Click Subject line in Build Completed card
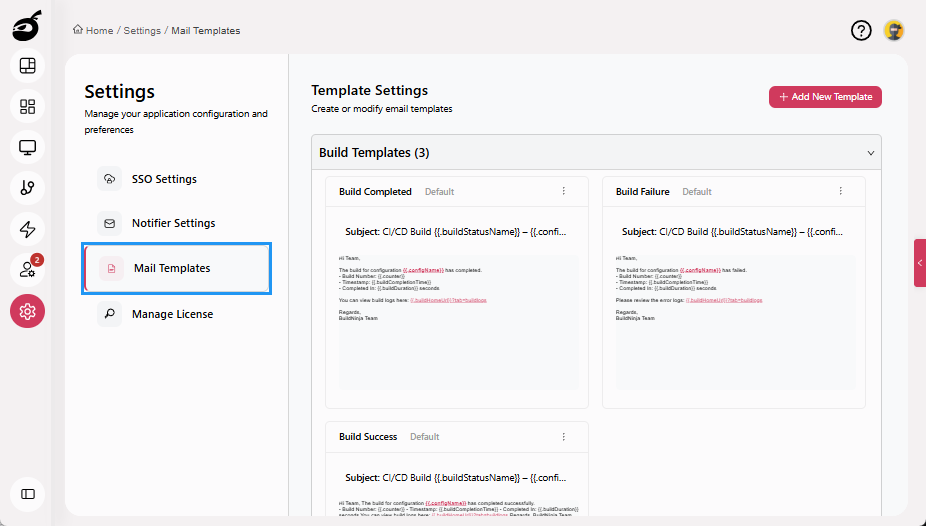The height and width of the screenshot is (526, 926). pos(455,232)
